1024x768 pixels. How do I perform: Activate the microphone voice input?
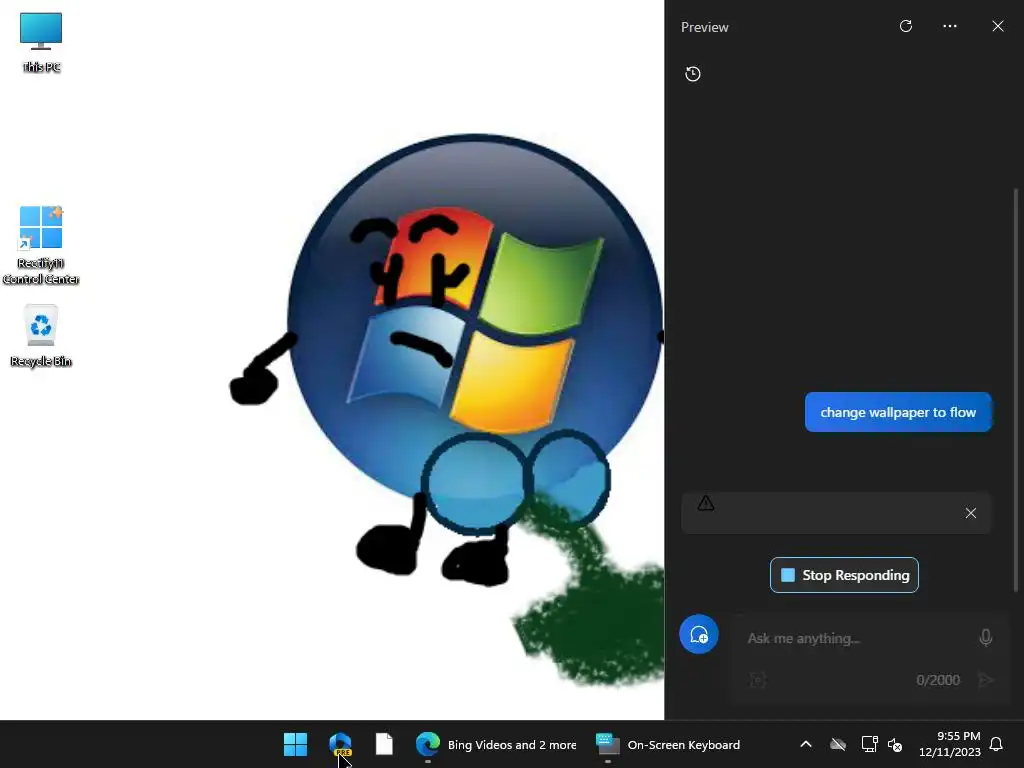(x=986, y=637)
